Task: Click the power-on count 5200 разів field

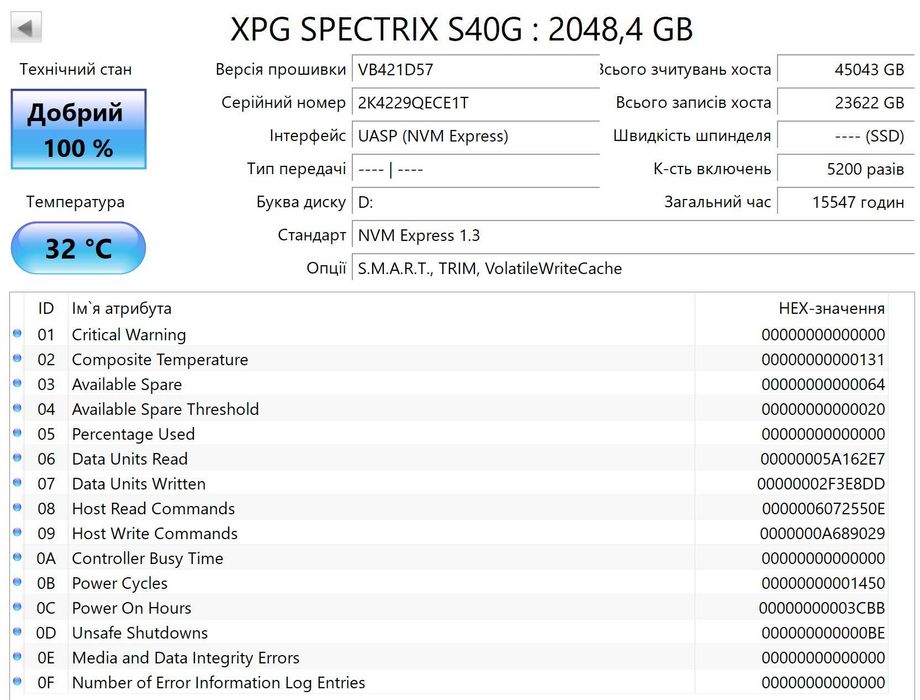Action: pos(845,169)
